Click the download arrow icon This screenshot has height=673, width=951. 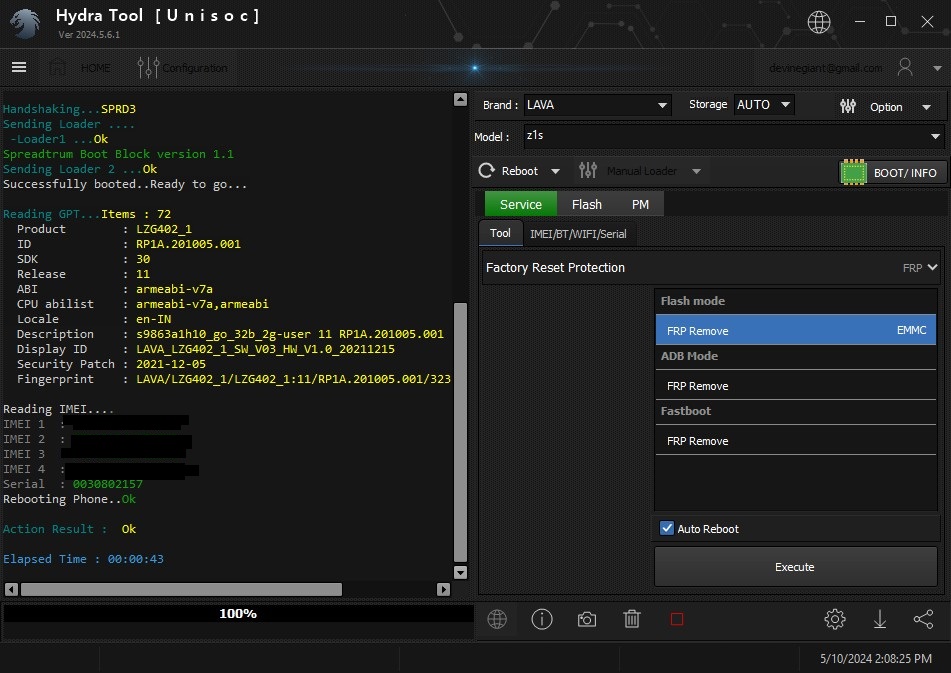(879, 619)
